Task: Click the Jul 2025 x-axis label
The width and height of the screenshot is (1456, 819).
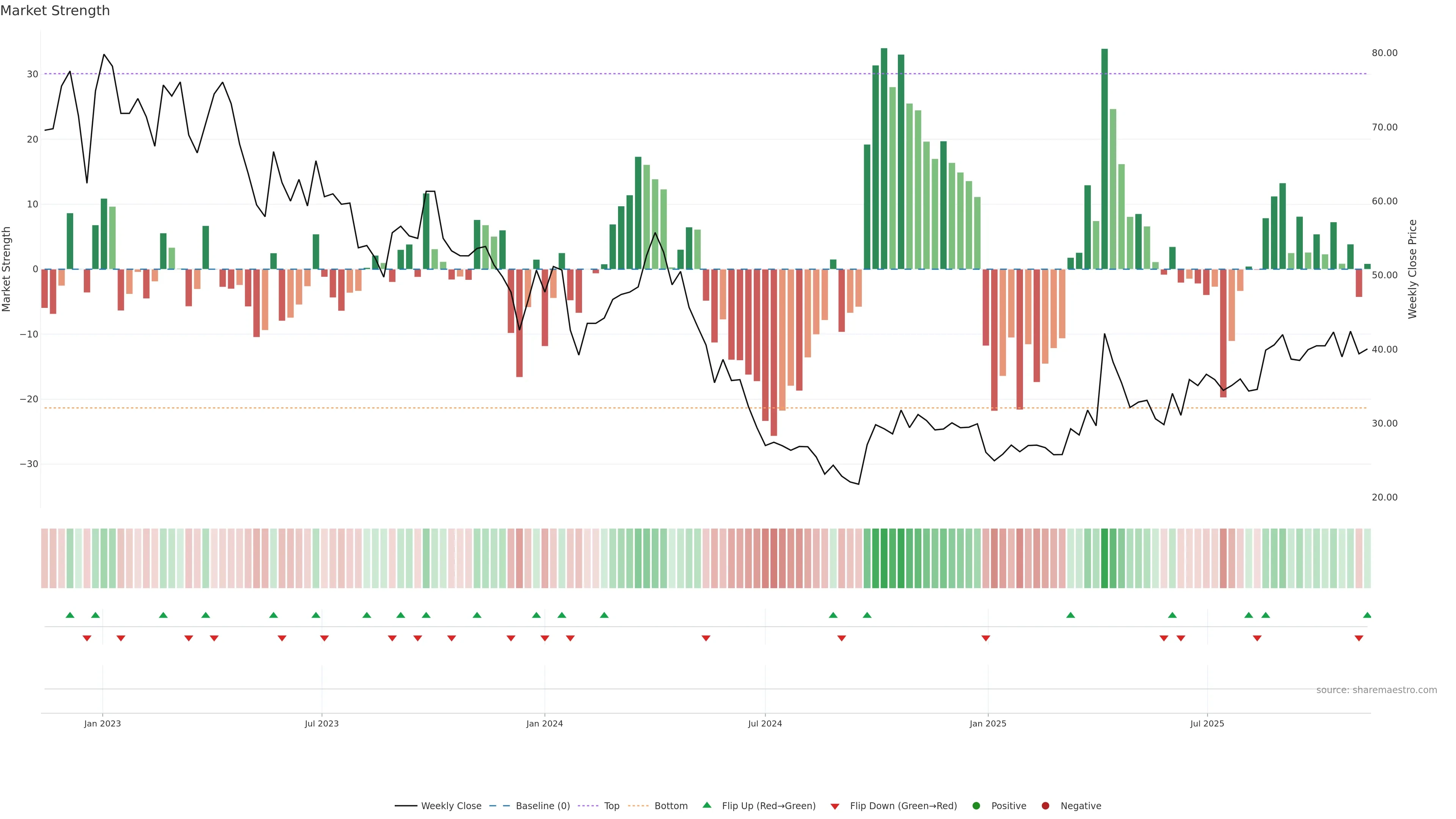Action: [1207, 723]
